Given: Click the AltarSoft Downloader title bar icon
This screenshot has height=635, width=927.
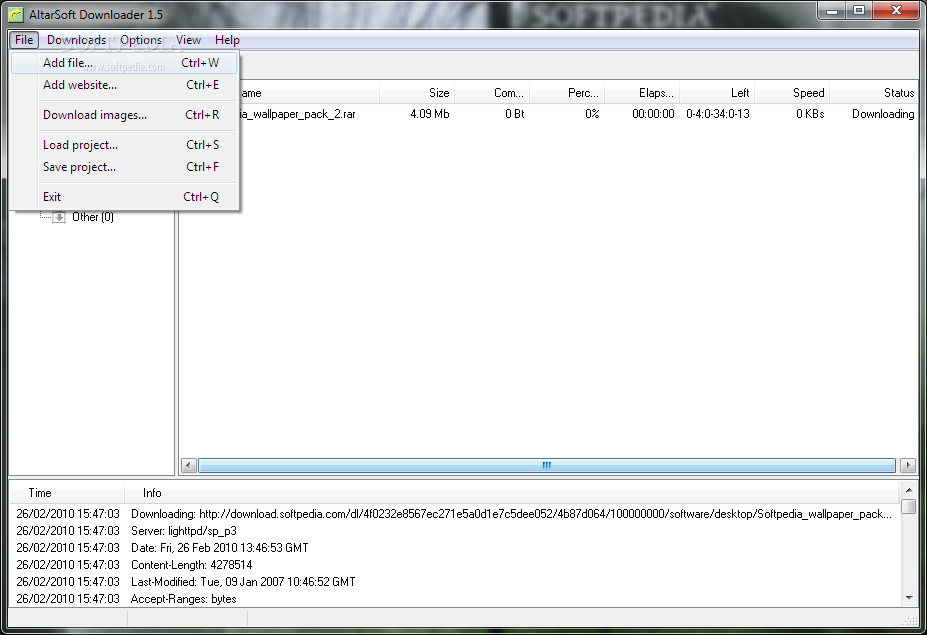Looking at the screenshot, I should point(16,14).
